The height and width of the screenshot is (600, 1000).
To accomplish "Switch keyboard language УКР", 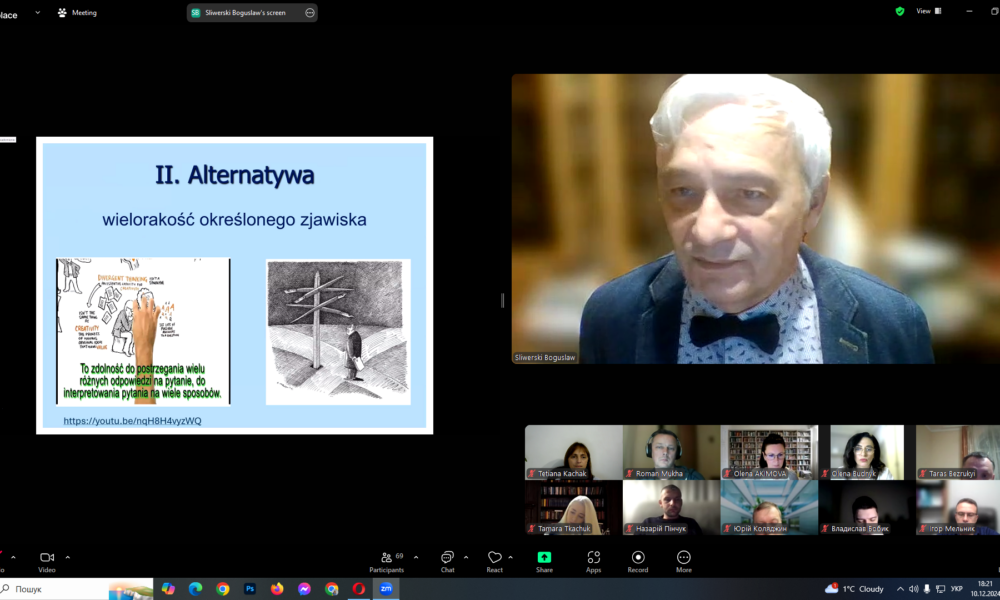I will click(x=957, y=589).
